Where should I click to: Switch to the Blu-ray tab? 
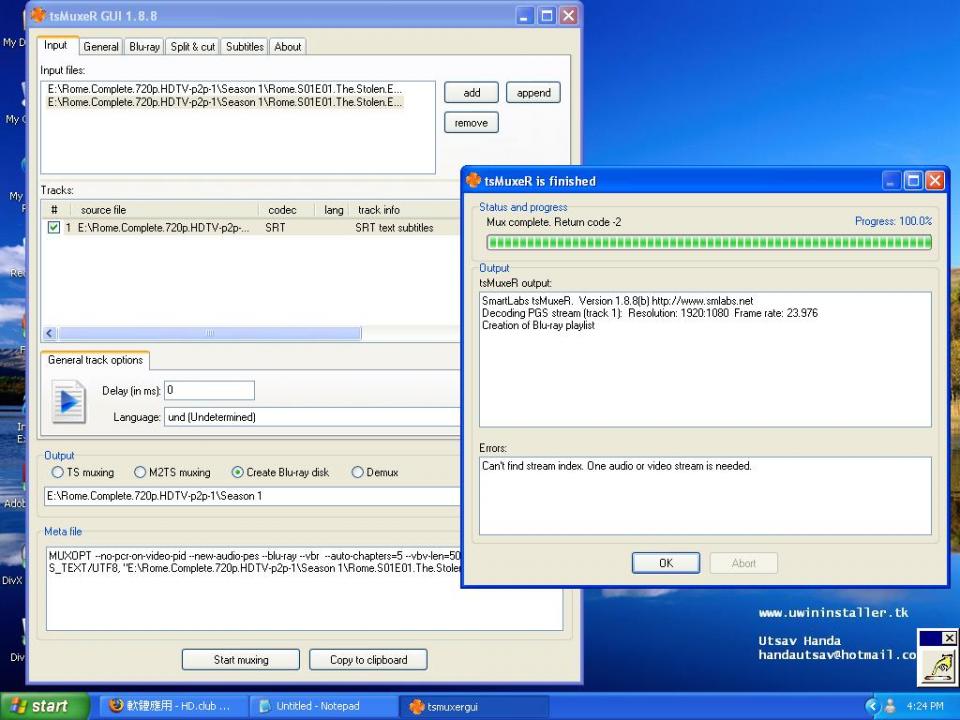(x=144, y=46)
